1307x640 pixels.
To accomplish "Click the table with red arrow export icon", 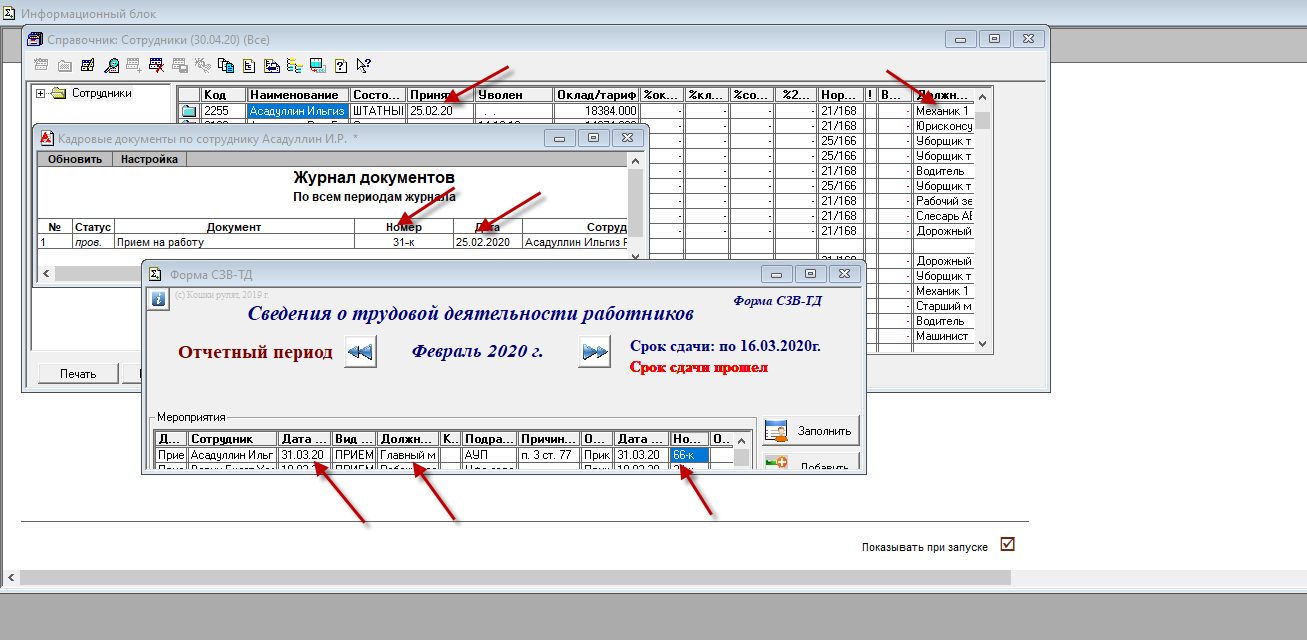I will (318, 65).
